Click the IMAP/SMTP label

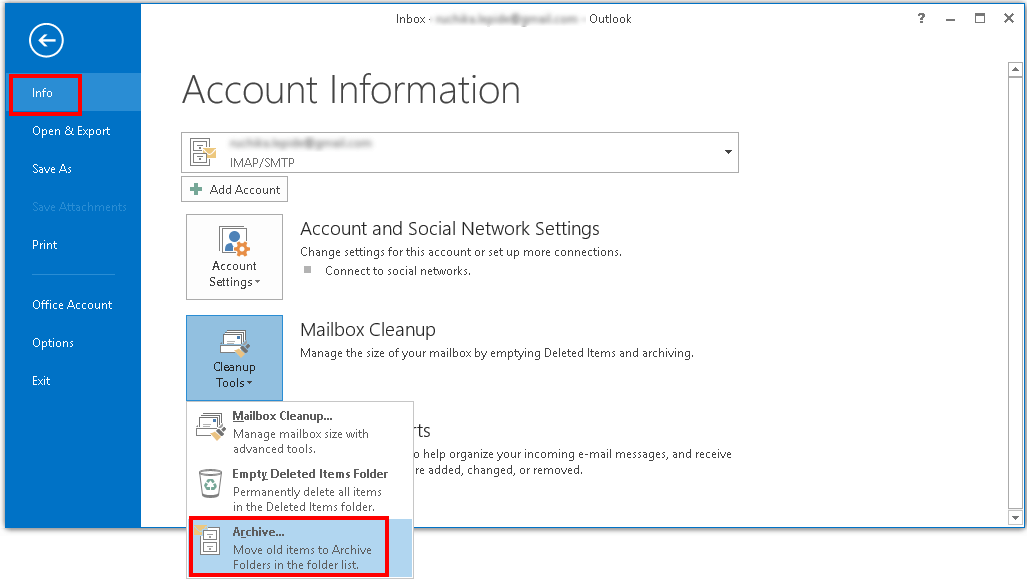click(x=262, y=162)
